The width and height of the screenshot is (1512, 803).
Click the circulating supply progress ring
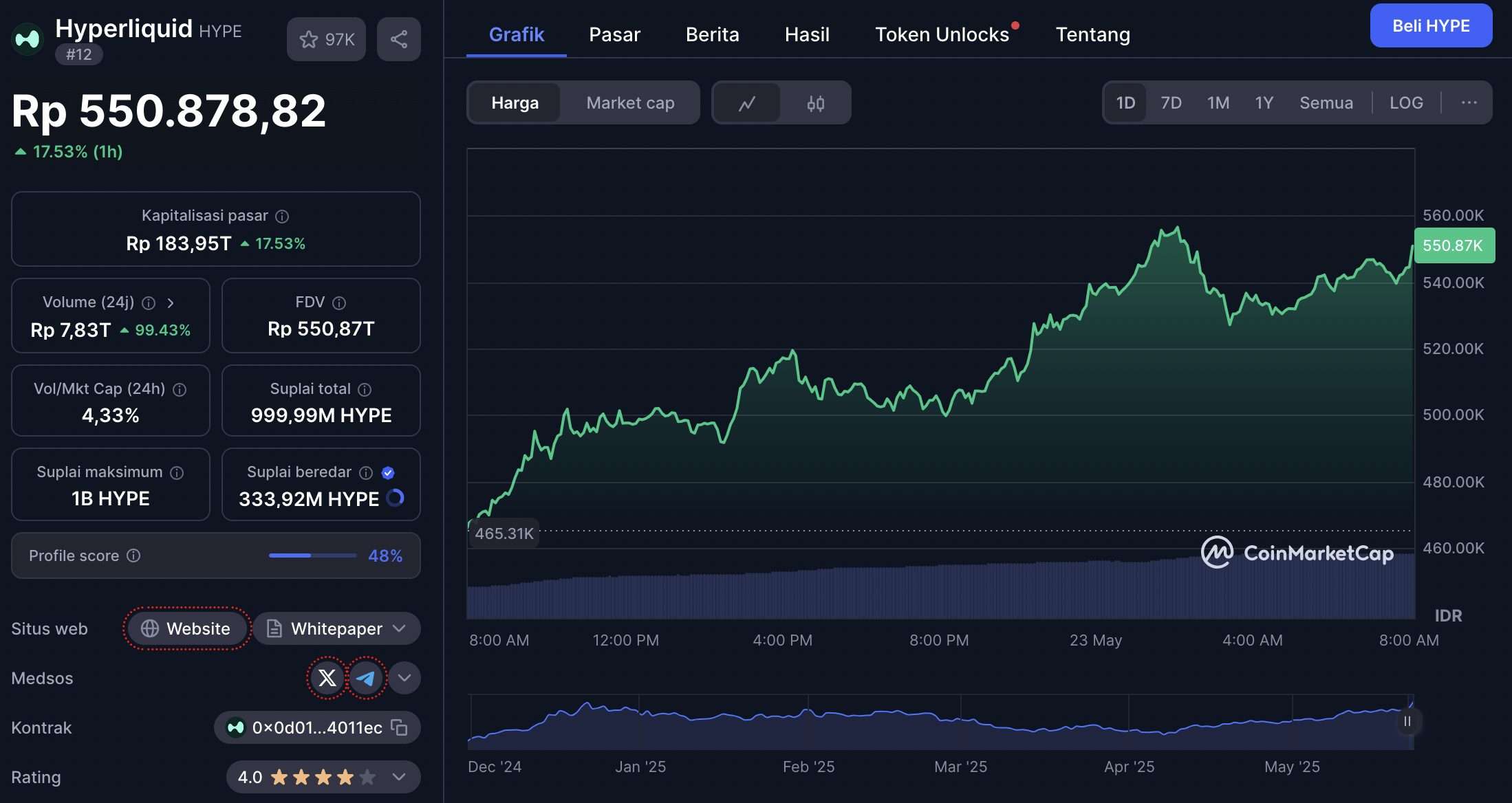pyautogui.click(x=396, y=498)
